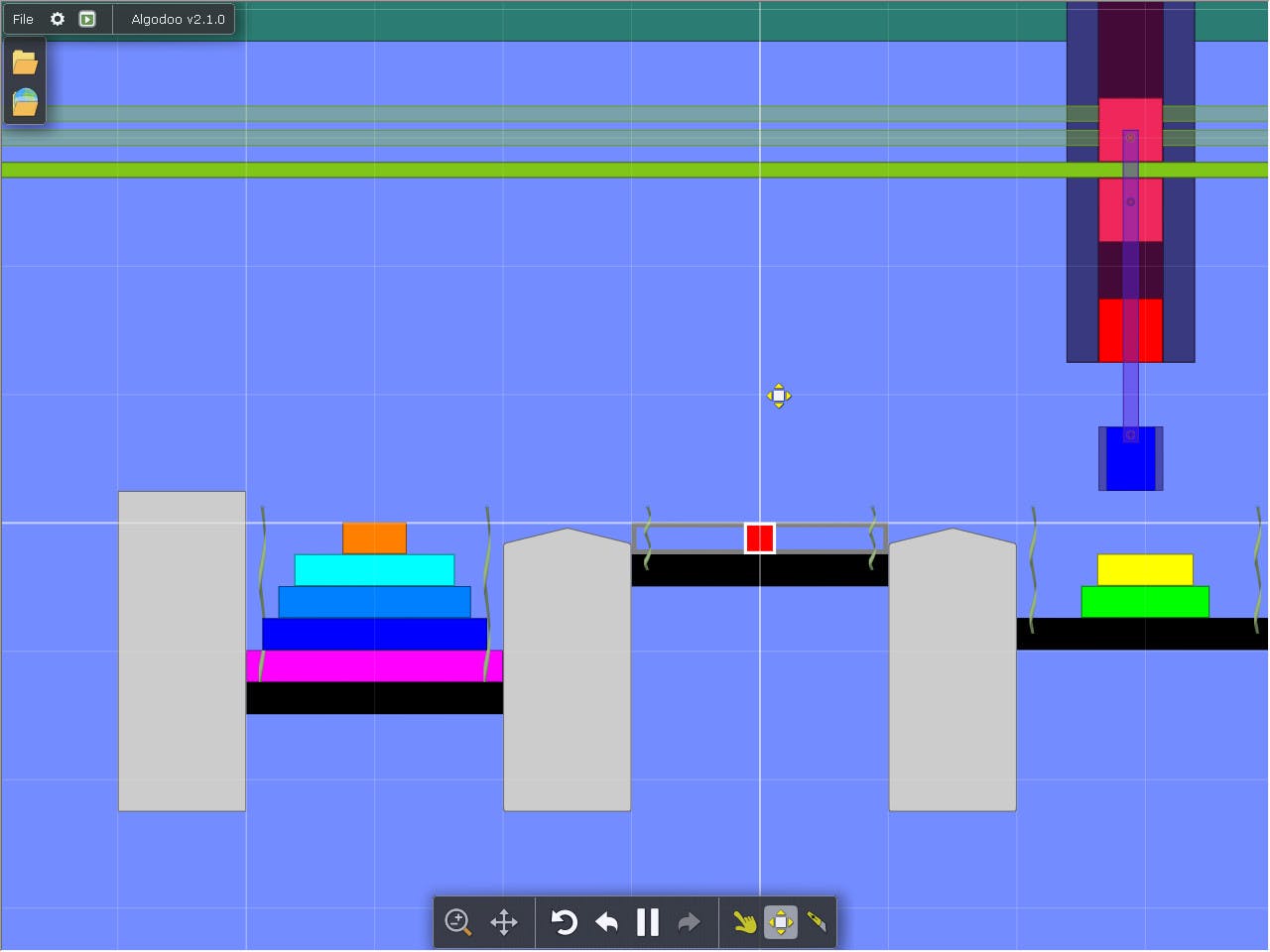Image resolution: width=1270 pixels, height=952 pixels.
Task: Select the orange top disk
Action: tap(375, 538)
